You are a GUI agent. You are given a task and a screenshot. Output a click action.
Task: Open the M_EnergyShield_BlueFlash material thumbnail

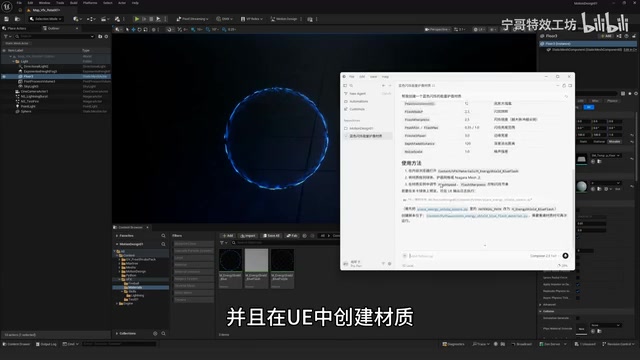point(256,260)
